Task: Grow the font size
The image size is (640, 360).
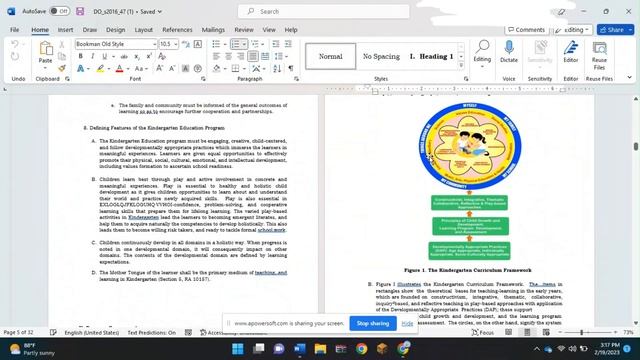Action: click(159, 69)
